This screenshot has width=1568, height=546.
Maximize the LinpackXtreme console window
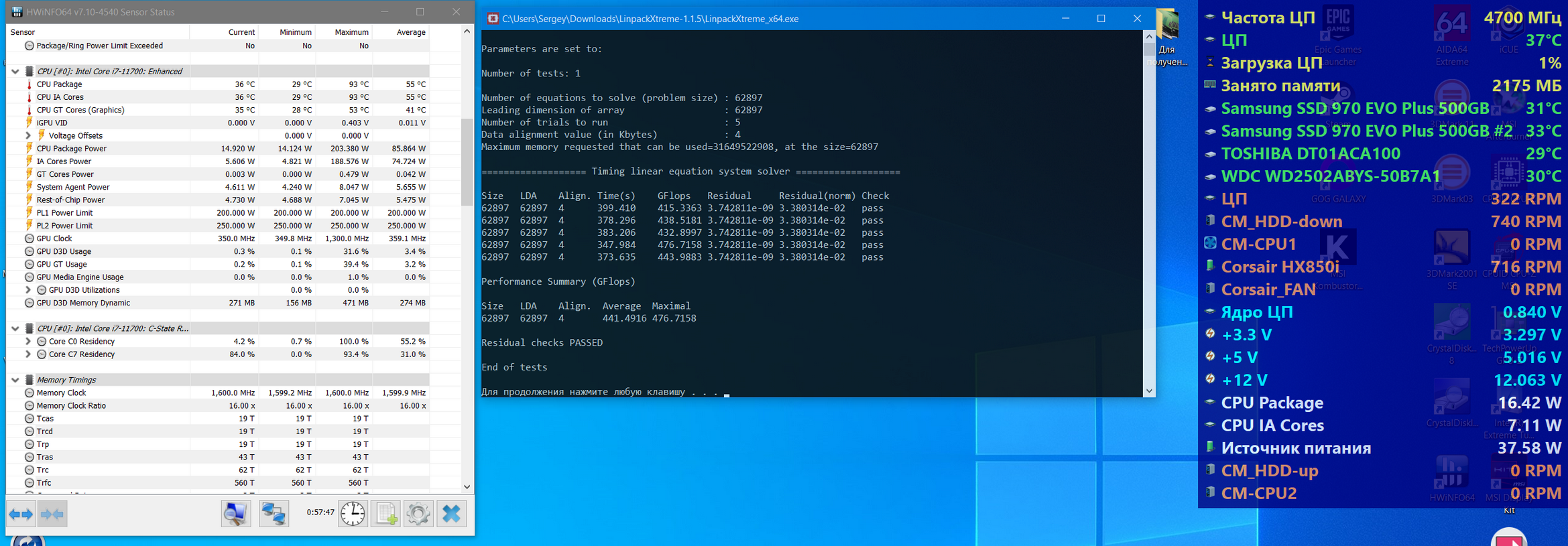(x=1101, y=19)
